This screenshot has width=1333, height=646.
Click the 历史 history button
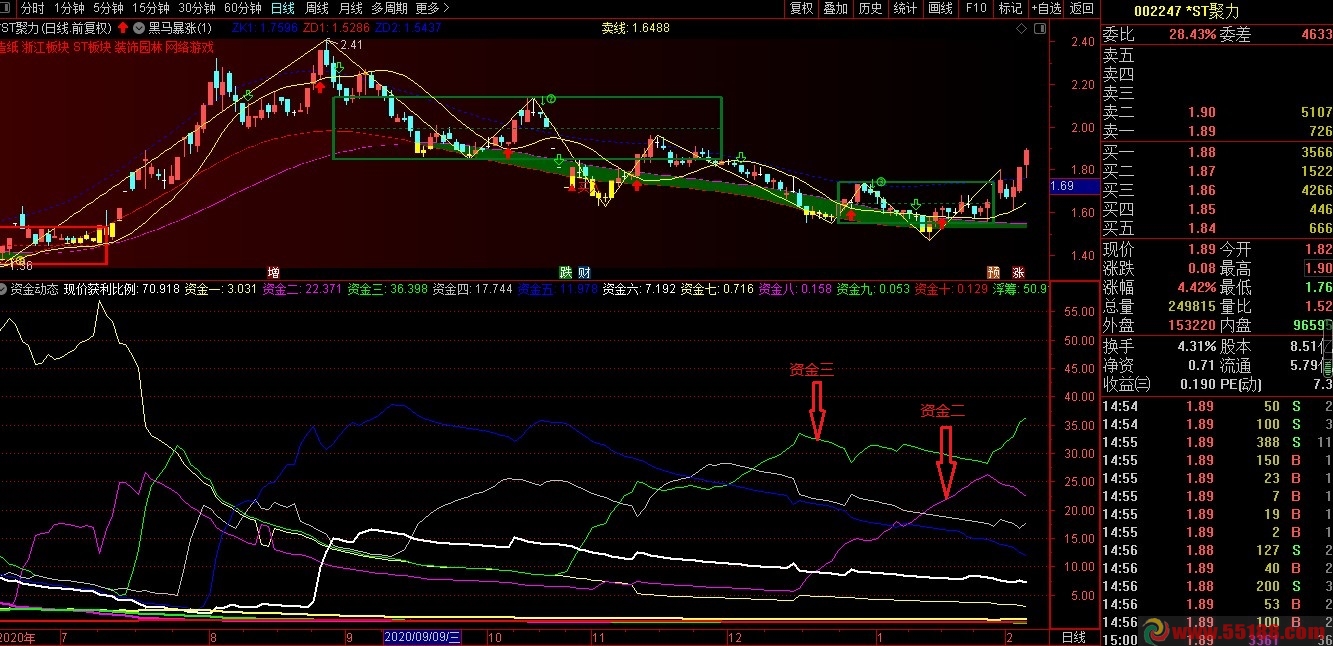pyautogui.click(x=870, y=8)
